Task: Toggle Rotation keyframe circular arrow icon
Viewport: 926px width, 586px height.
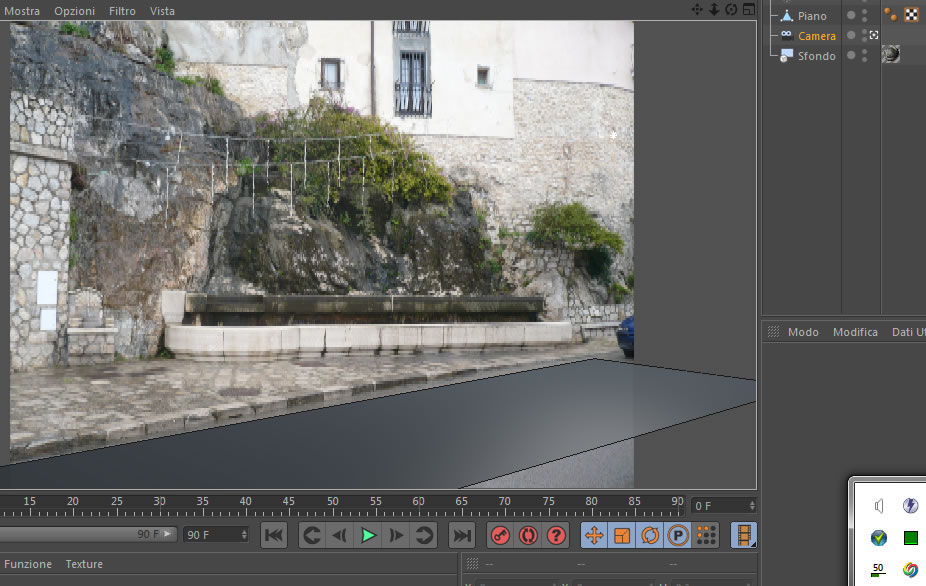Action: [x=650, y=536]
